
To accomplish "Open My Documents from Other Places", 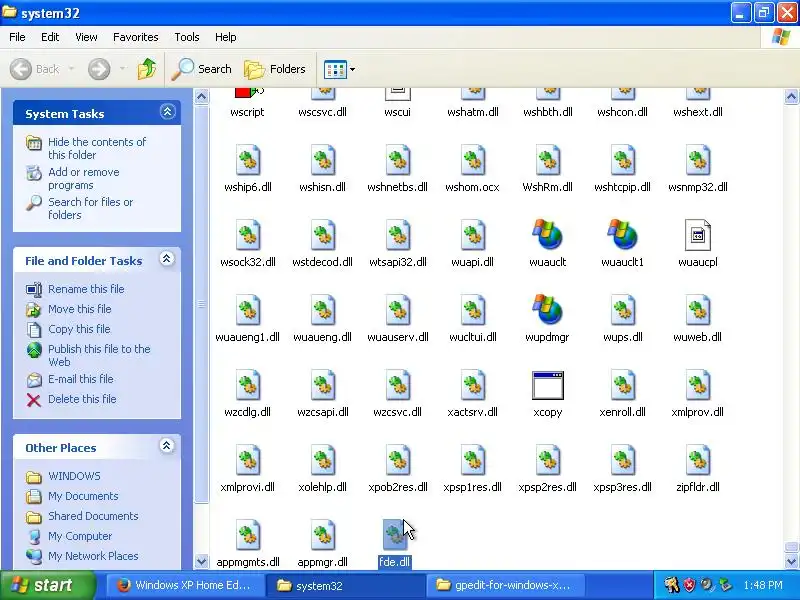I will 83,496.
